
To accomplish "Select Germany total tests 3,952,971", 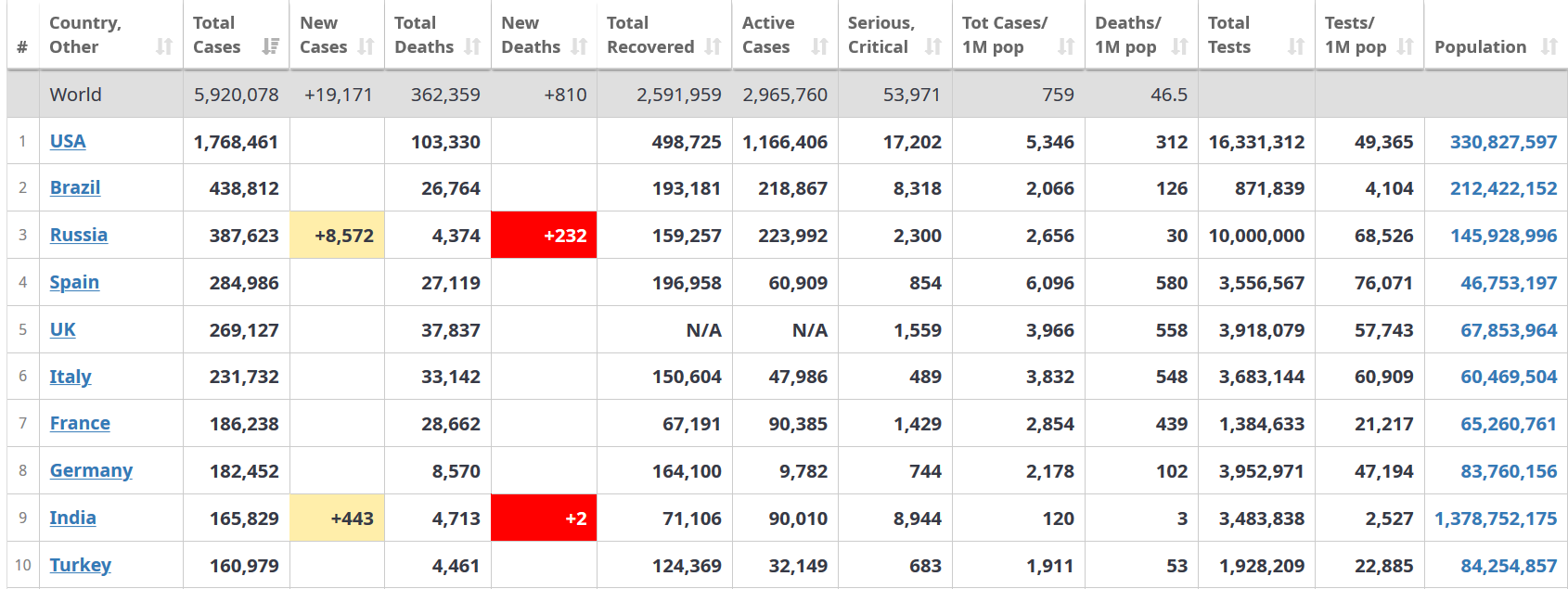I will (x=1262, y=471).
